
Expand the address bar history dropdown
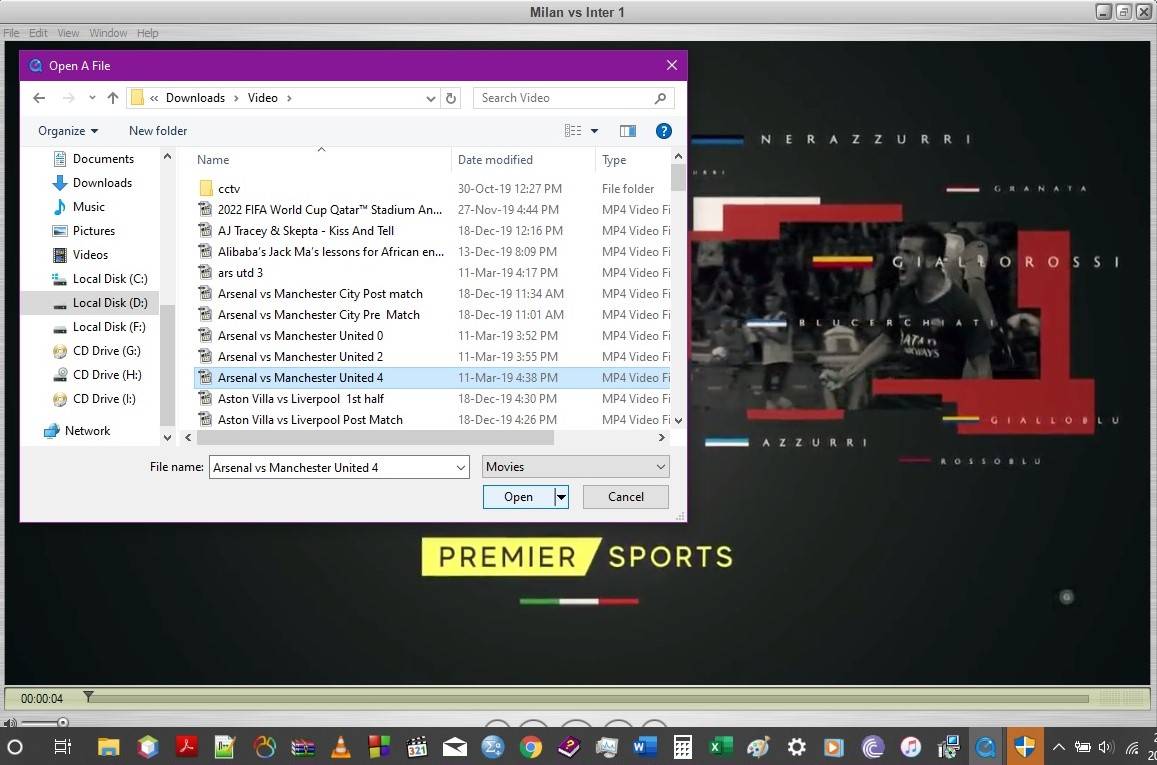click(x=431, y=98)
